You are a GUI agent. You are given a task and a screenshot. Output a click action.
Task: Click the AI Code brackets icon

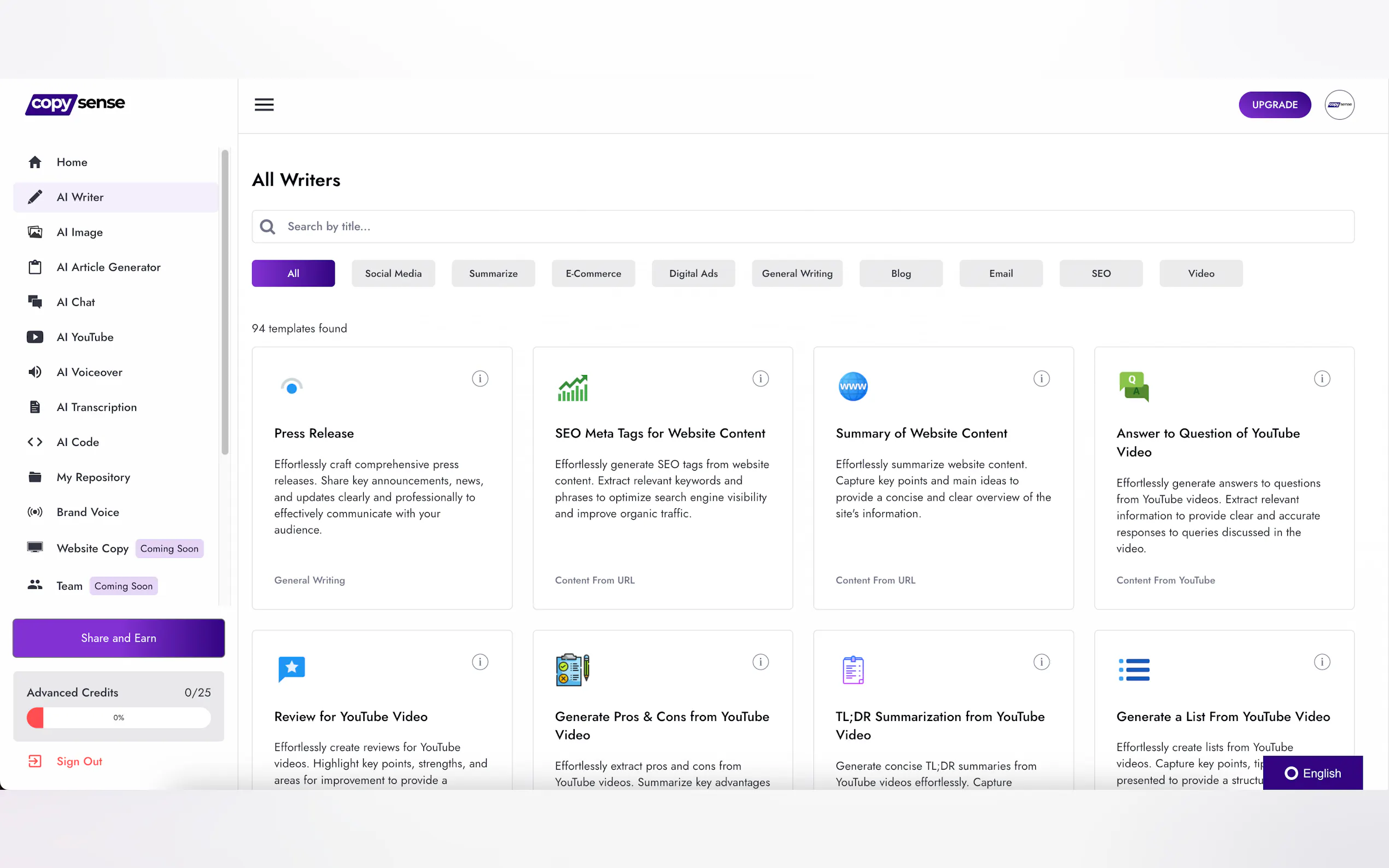(x=35, y=442)
